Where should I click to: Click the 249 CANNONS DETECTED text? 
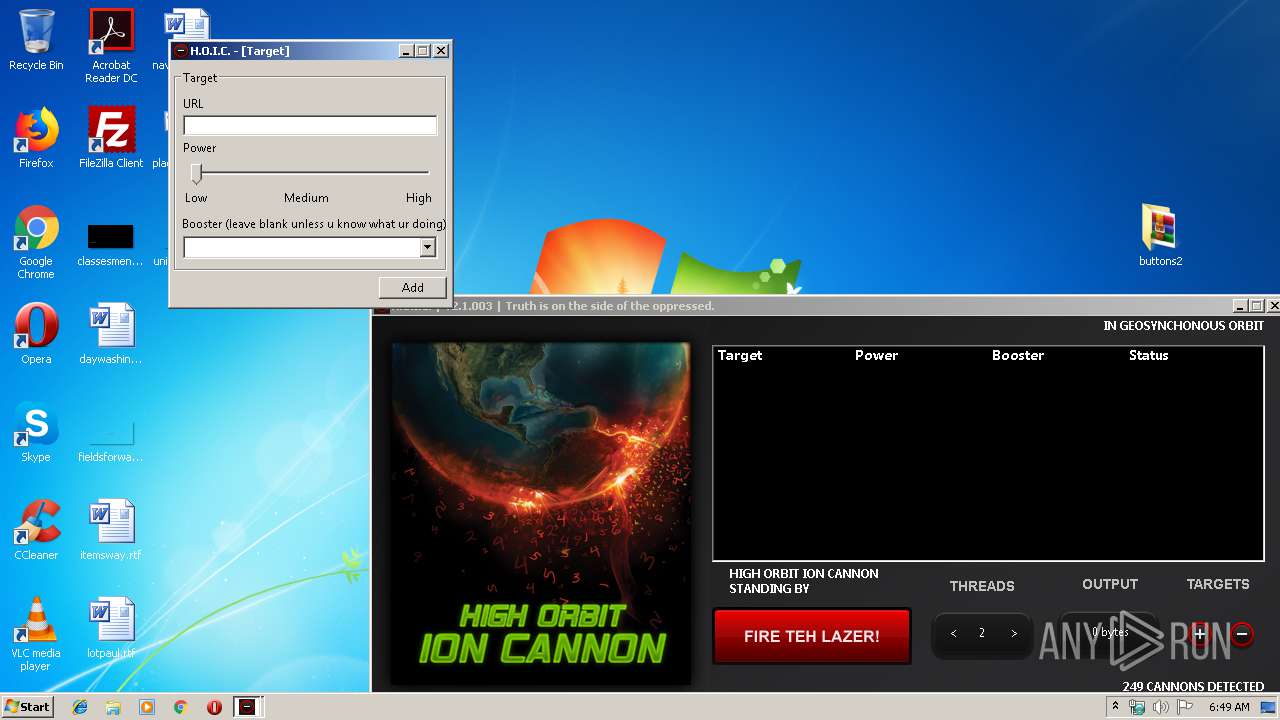1193,686
